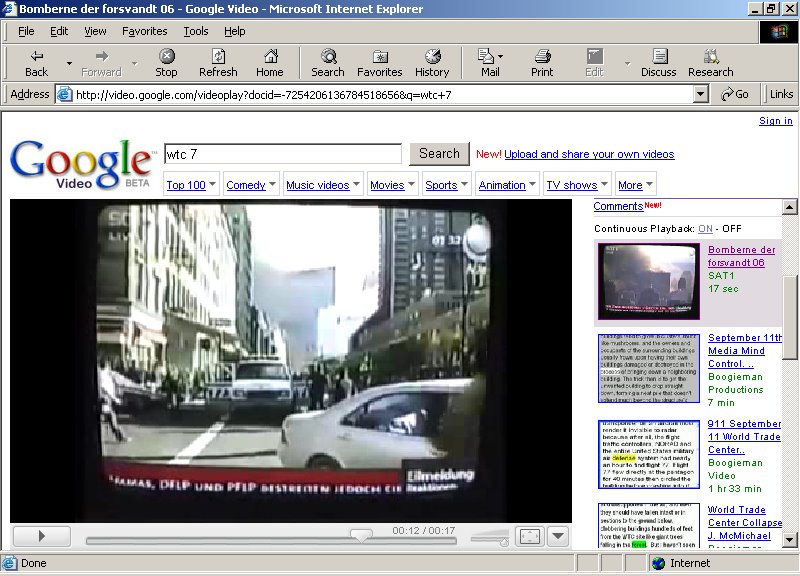Toggle fullscreen video view icon

(530, 536)
